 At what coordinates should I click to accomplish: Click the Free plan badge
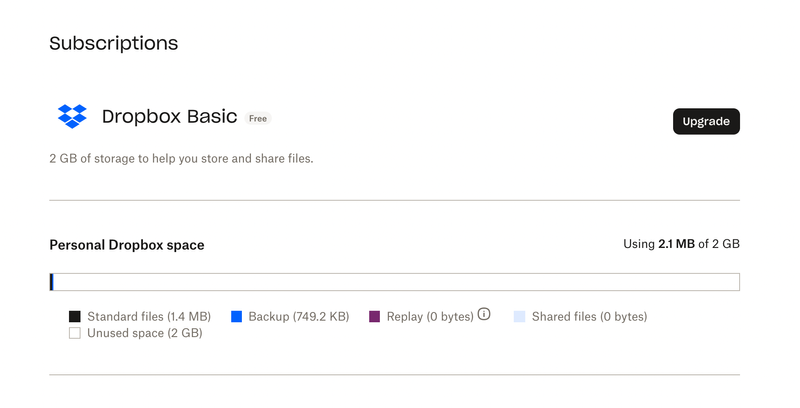[258, 118]
